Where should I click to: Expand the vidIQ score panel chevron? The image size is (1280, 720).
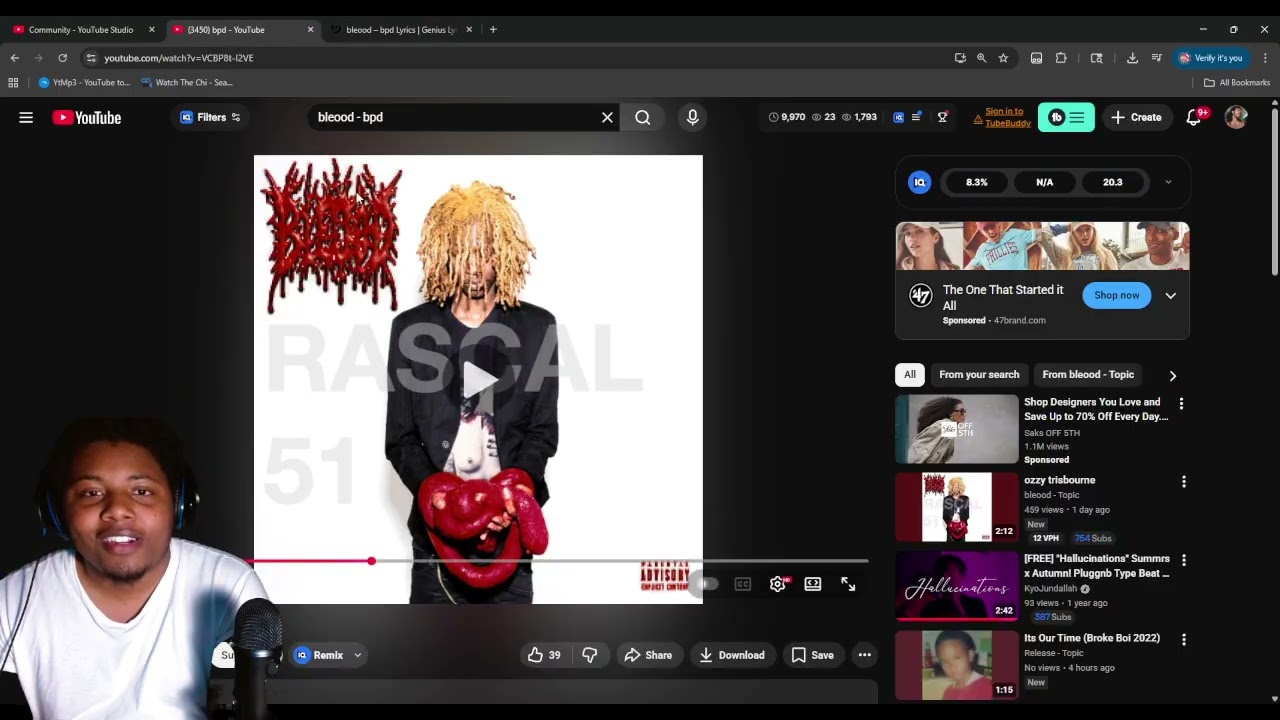1168,182
